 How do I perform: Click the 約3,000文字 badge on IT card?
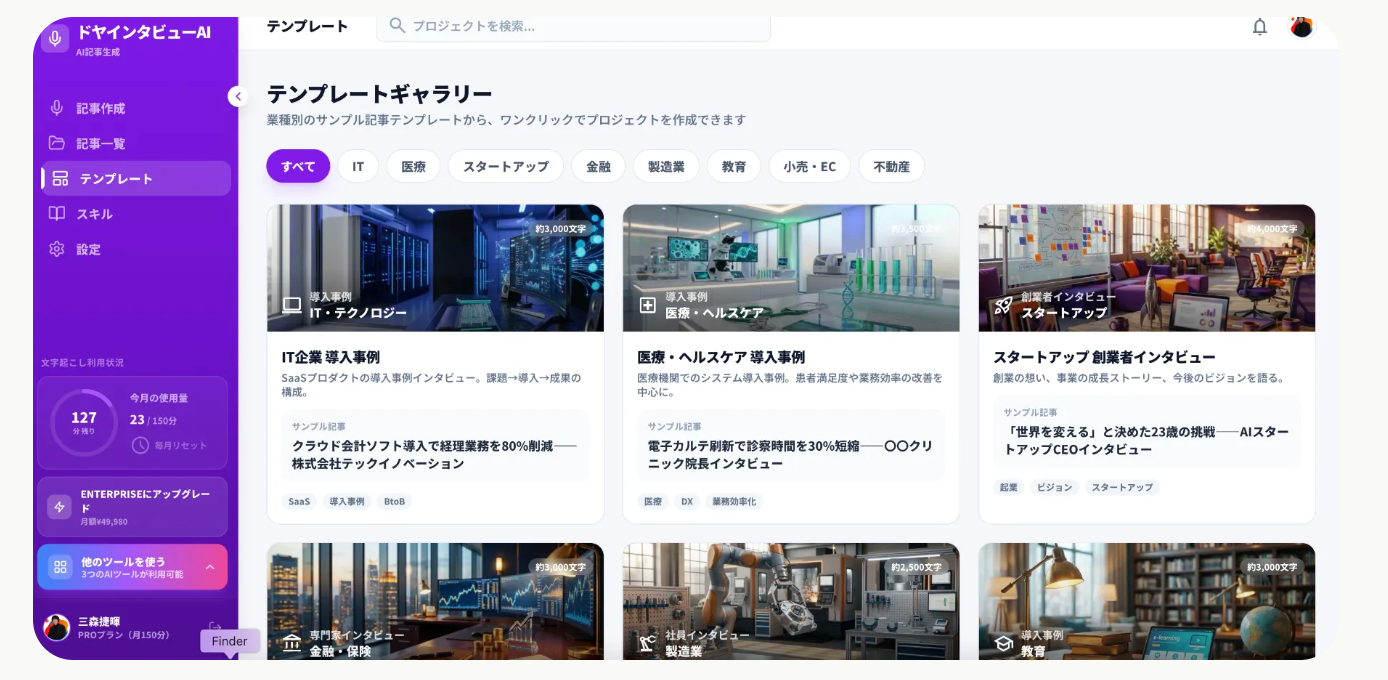(x=560, y=229)
